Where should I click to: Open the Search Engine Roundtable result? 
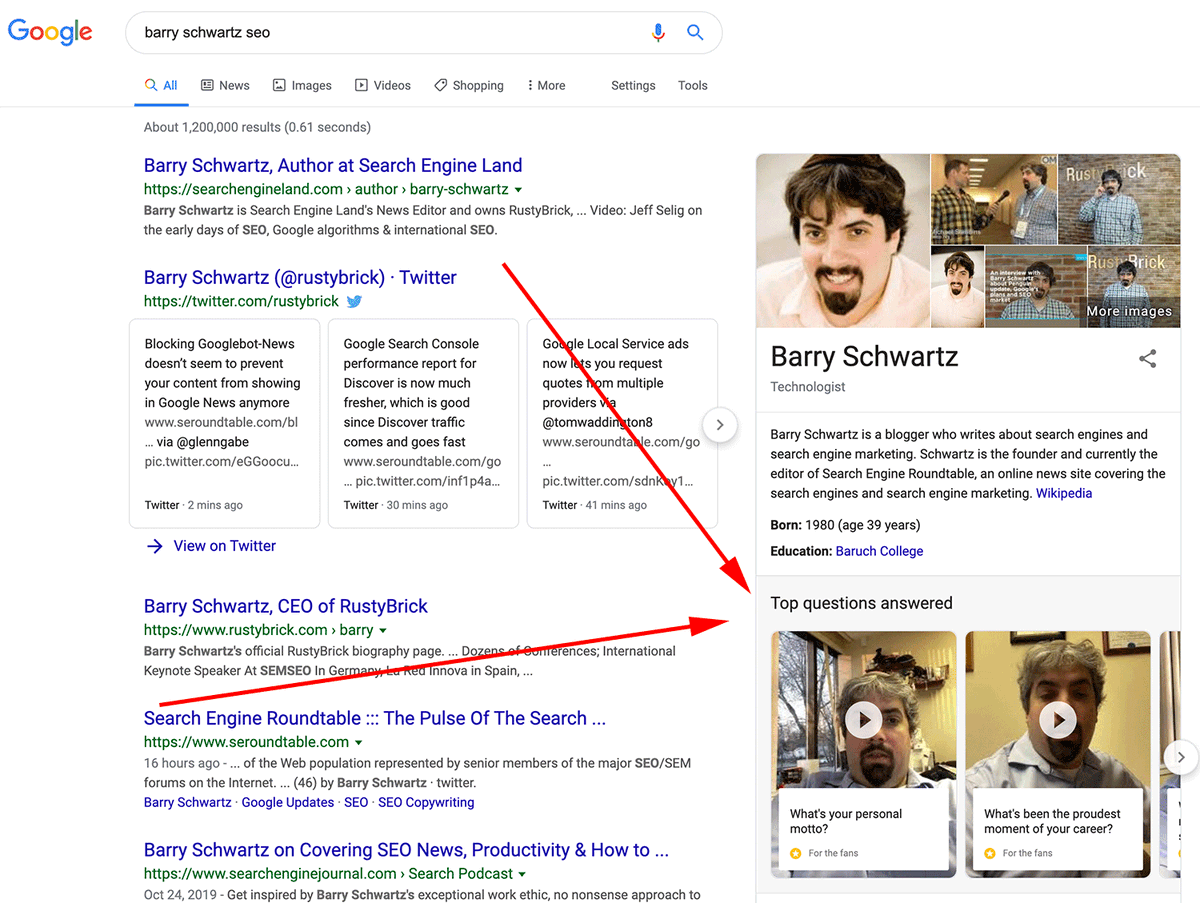375,718
